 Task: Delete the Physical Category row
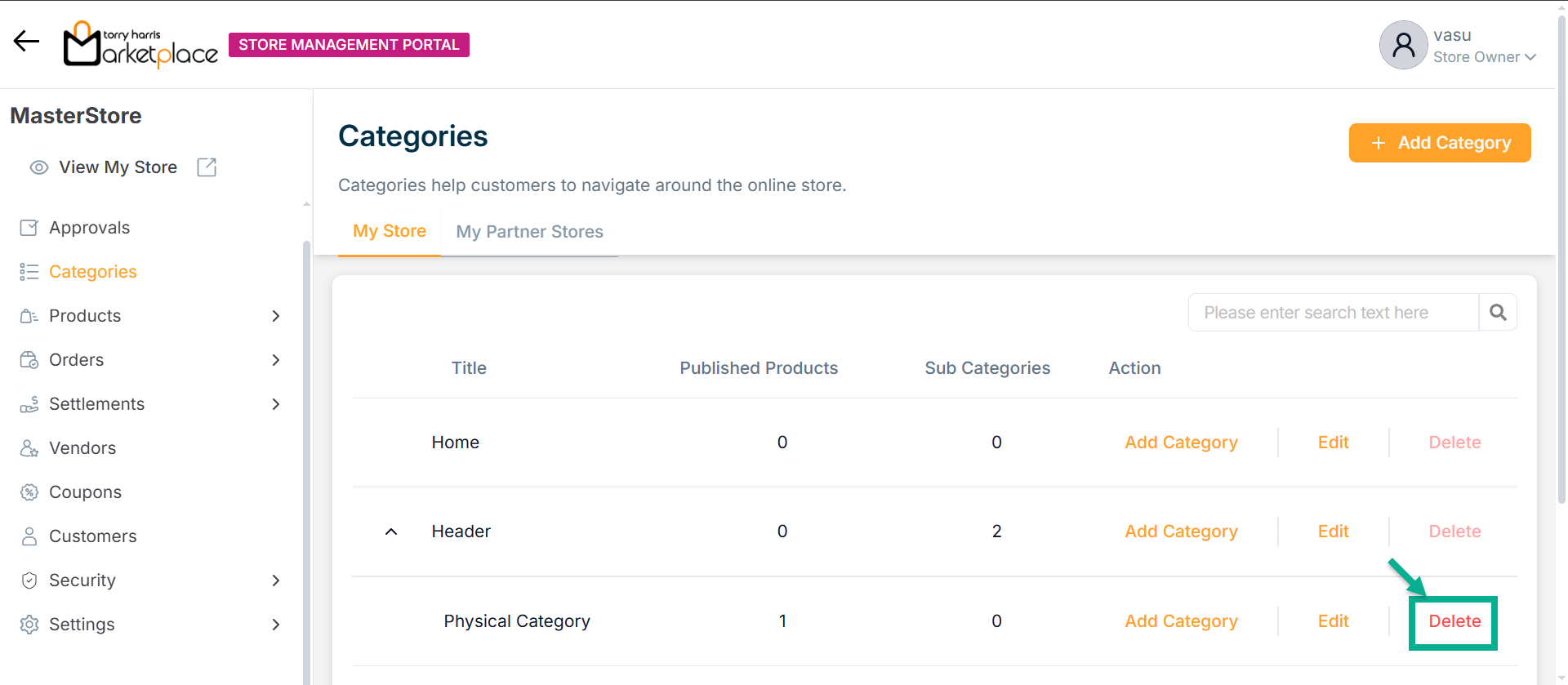1454,621
